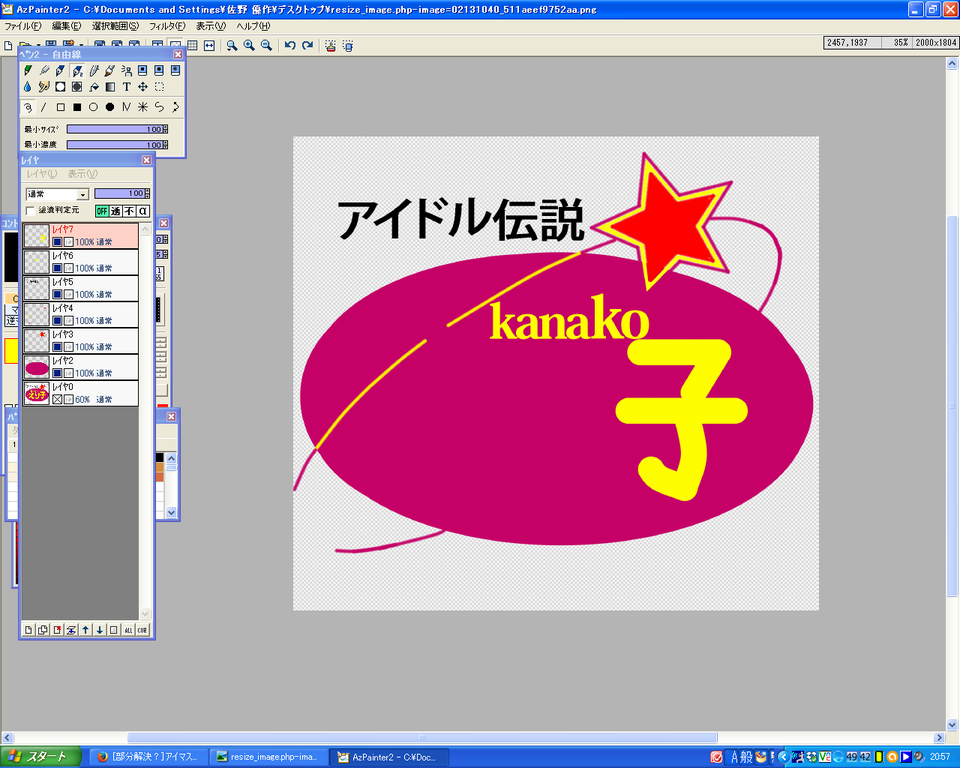Click the ALL button in layer panel
The width and height of the screenshot is (960, 768).
click(x=128, y=630)
